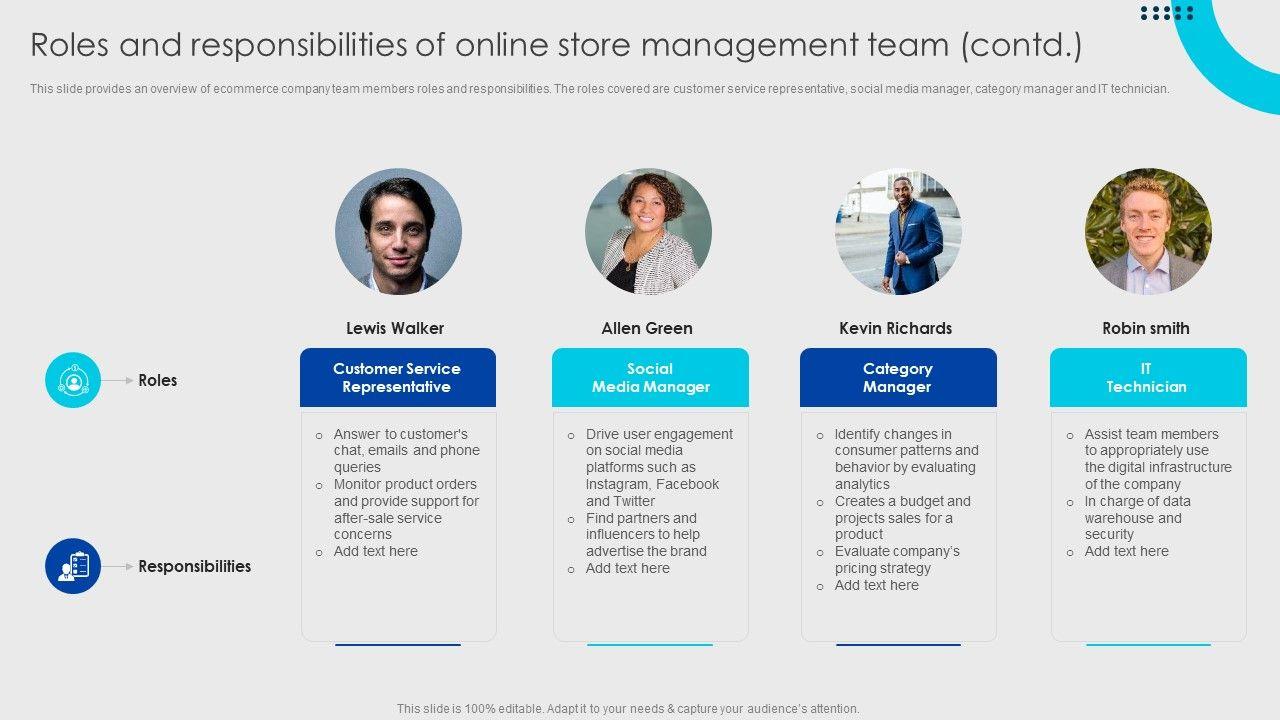This screenshot has width=1280, height=720.
Task: Click the 'Category Manager' role header
Action: pos(898,378)
